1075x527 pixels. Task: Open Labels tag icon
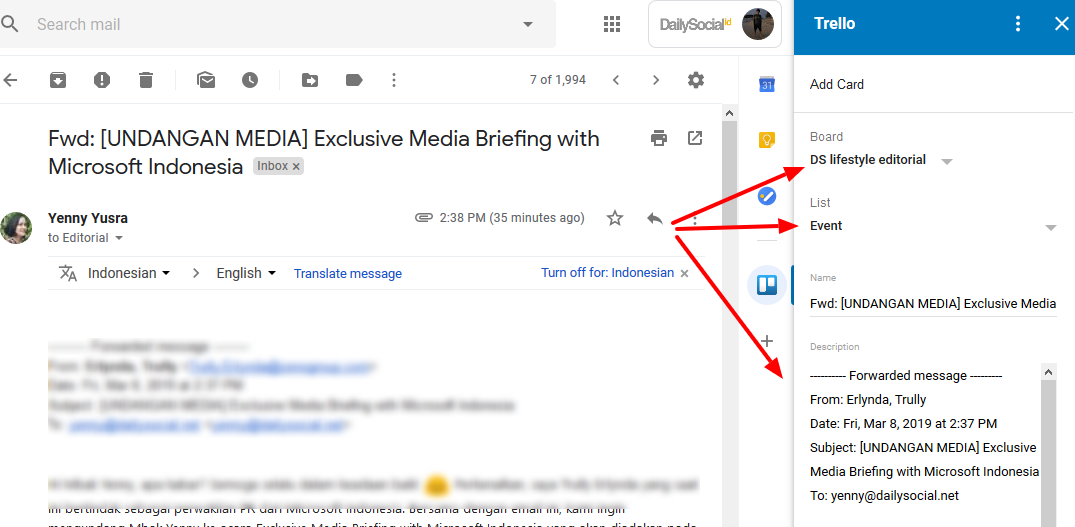pyautogui.click(x=354, y=80)
